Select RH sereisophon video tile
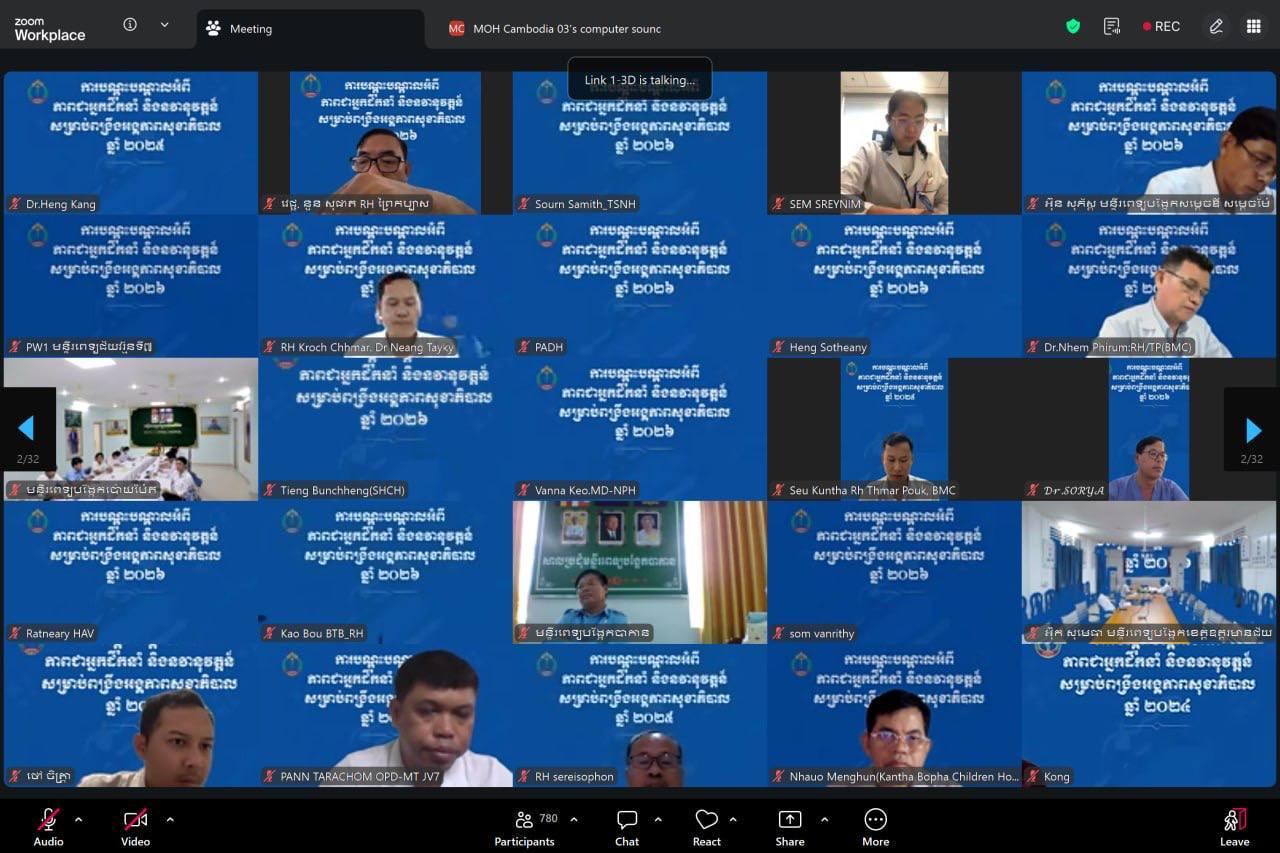Image resolution: width=1280 pixels, height=853 pixels. 640,715
